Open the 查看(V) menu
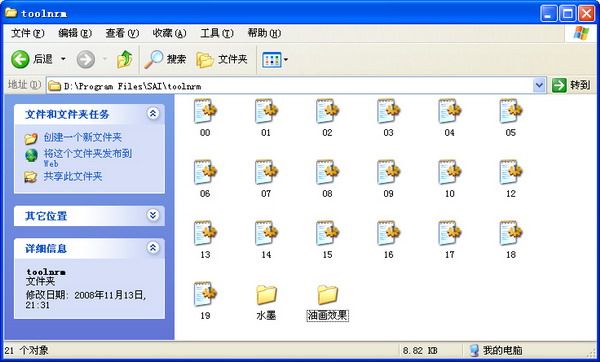600x362 pixels. click(122, 33)
